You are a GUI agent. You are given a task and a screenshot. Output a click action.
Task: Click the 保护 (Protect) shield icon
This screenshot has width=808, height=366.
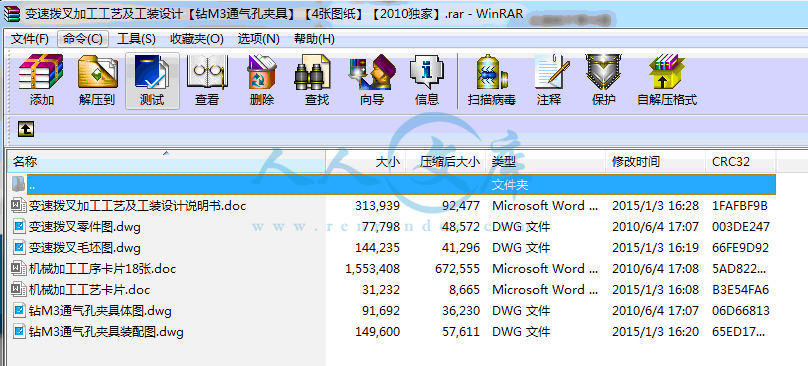(603, 73)
